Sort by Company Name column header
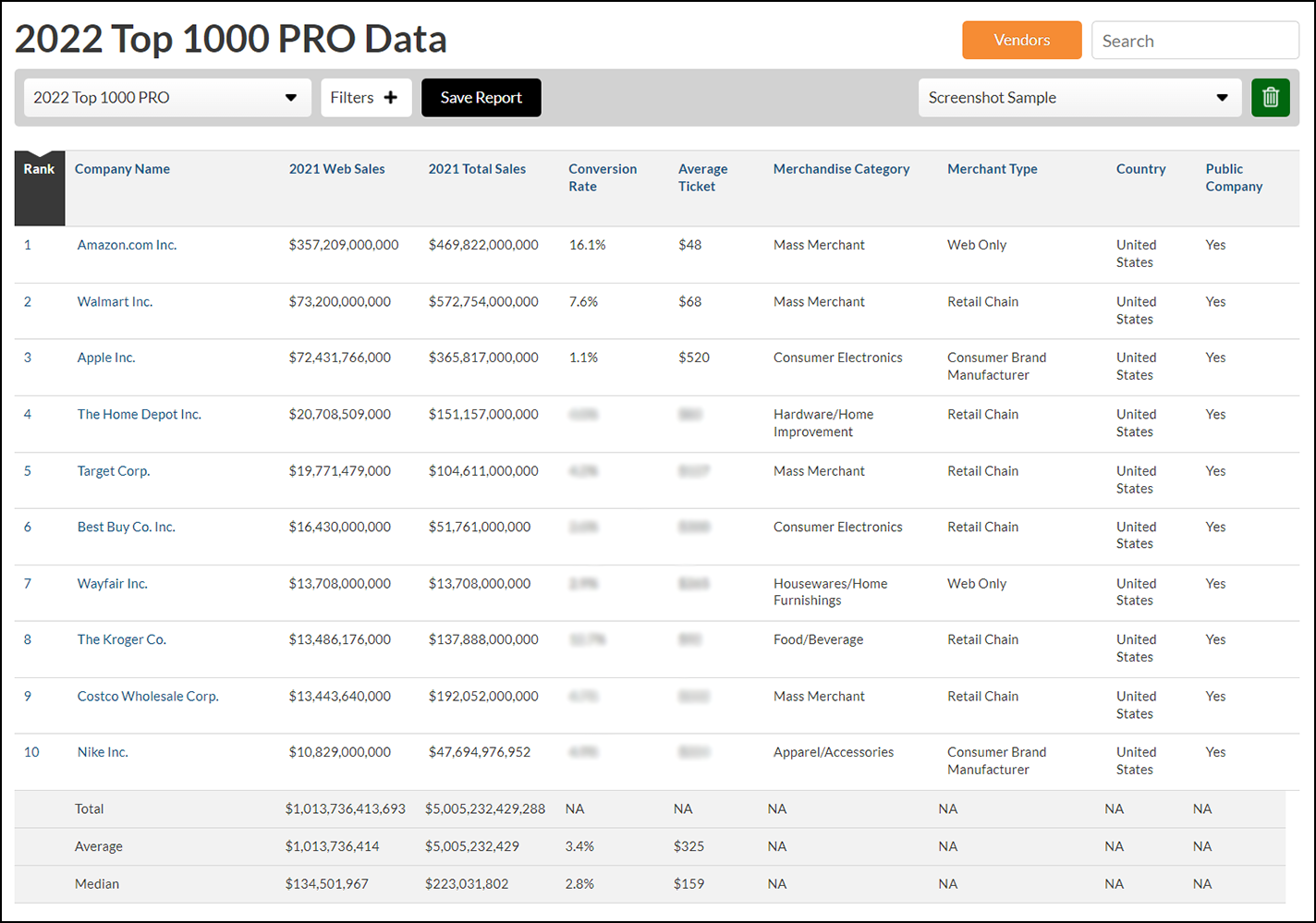This screenshot has width=1316, height=923. click(x=122, y=169)
